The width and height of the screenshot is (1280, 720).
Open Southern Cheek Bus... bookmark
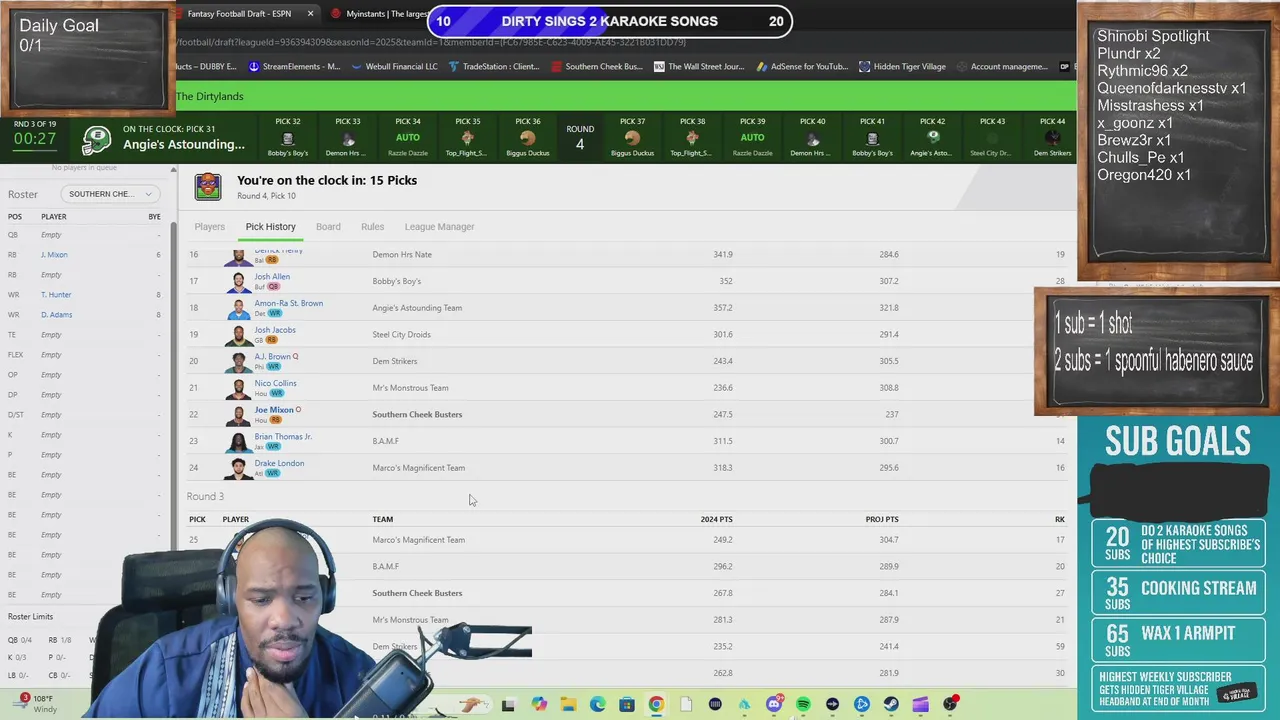597,67
